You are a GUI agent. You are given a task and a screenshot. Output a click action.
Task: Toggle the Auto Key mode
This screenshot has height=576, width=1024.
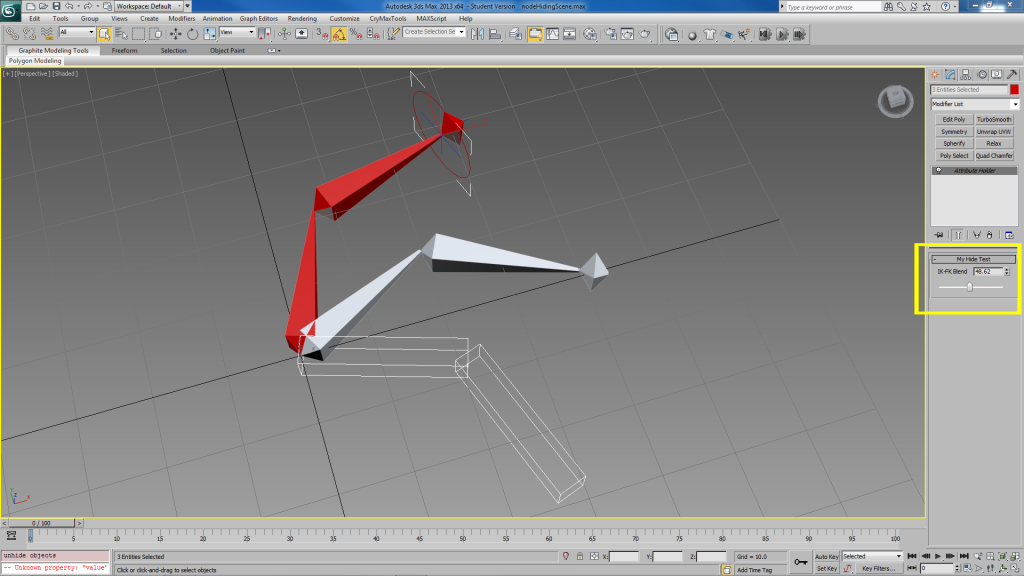(827, 556)
